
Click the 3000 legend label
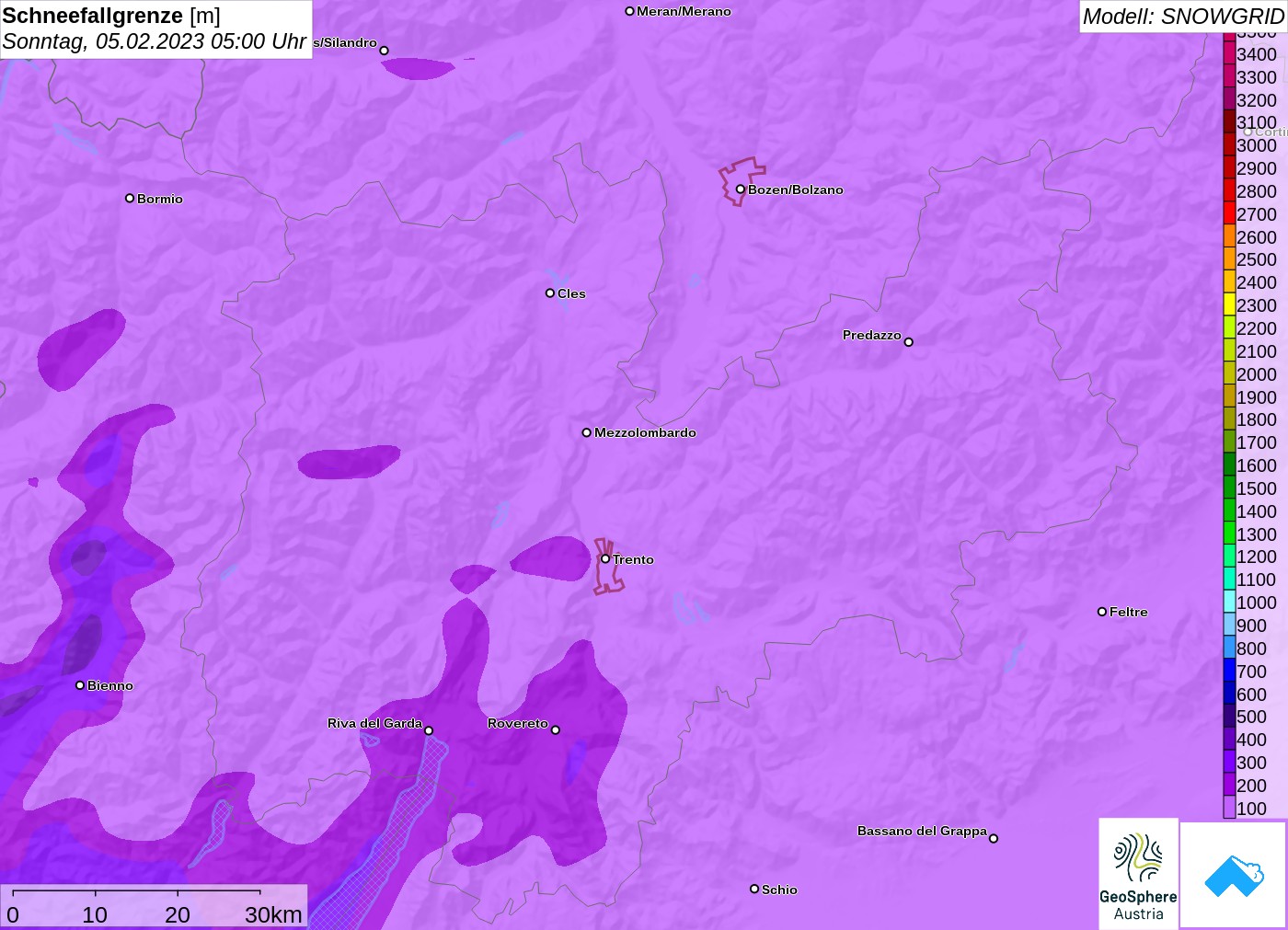tap(1257, 145)
